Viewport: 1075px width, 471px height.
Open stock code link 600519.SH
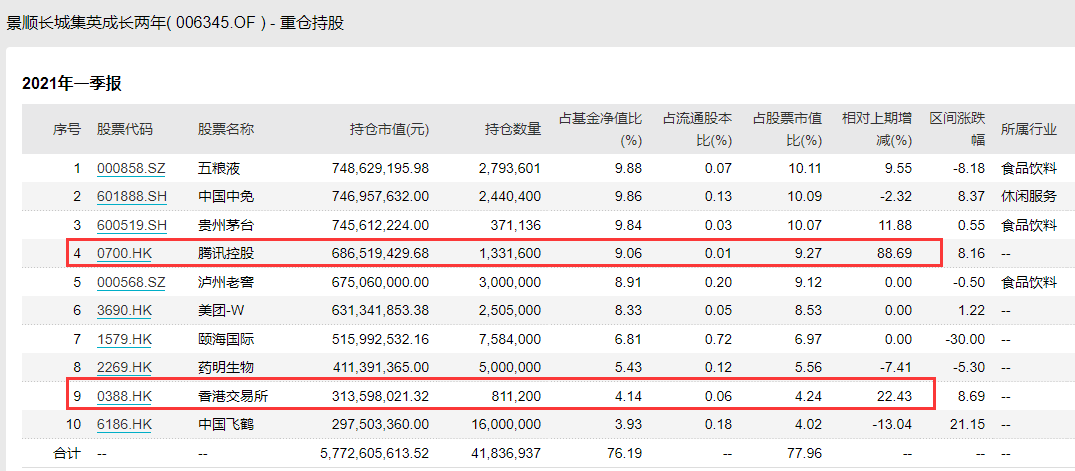[132, 225]
